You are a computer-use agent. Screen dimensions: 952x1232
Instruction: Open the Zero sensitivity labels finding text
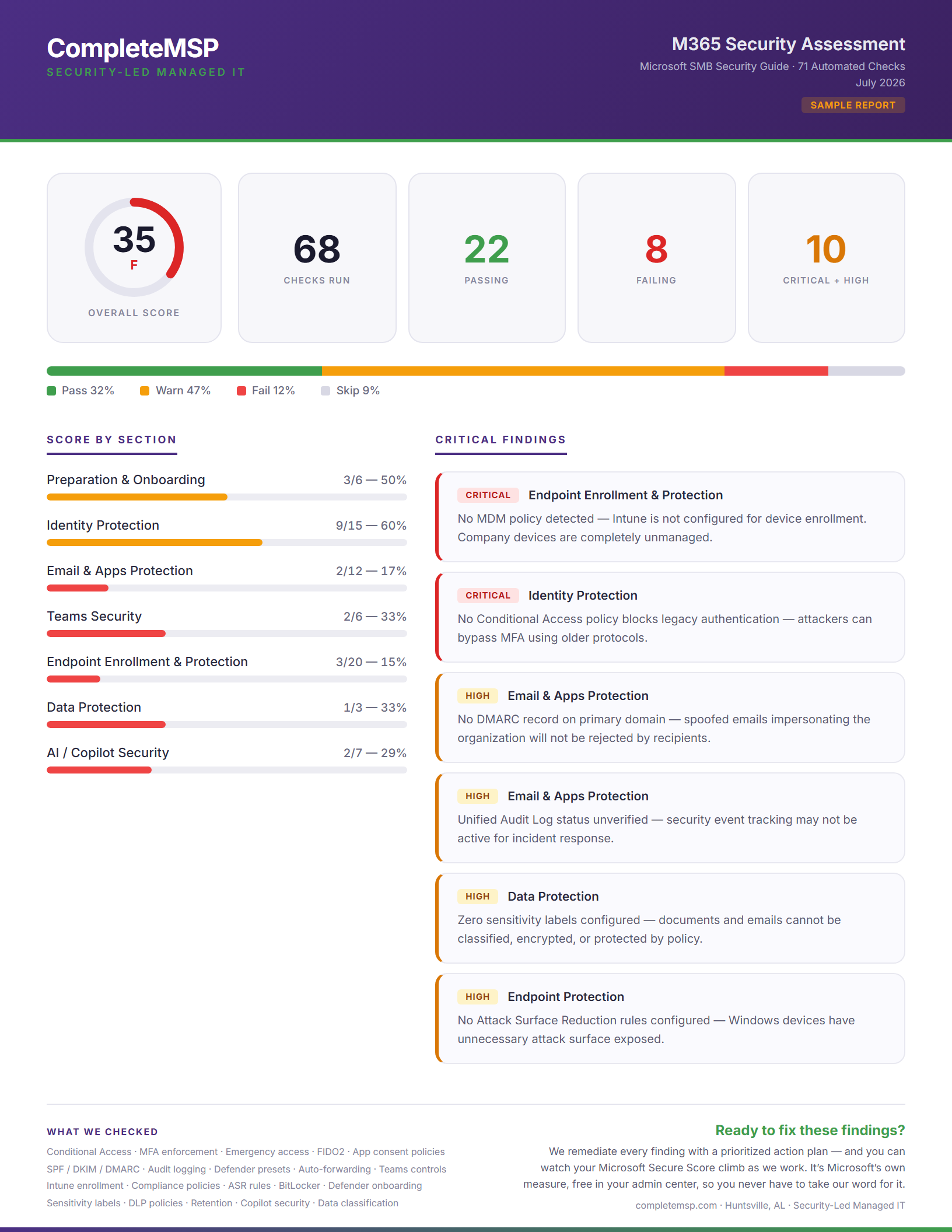(x=649, y=929)
